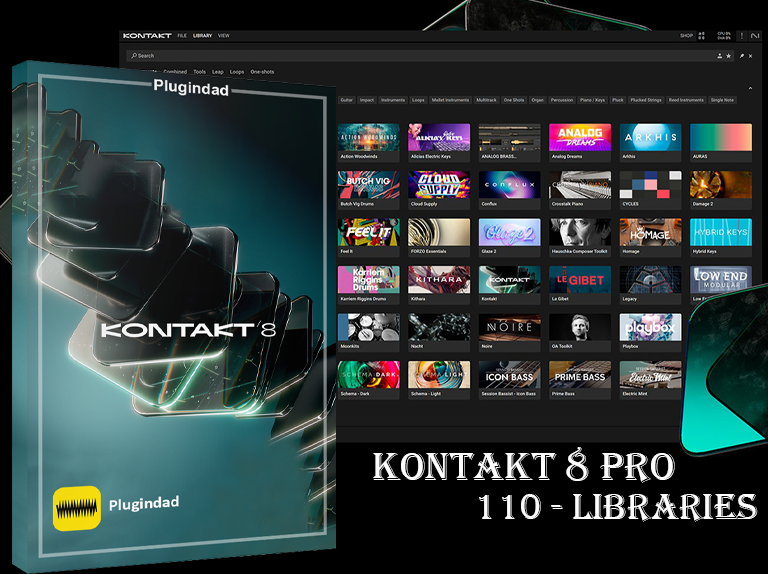The width and height of the screenshot is (768, 574).
Task: Open the SHOP link
Action: pos(686,36)
